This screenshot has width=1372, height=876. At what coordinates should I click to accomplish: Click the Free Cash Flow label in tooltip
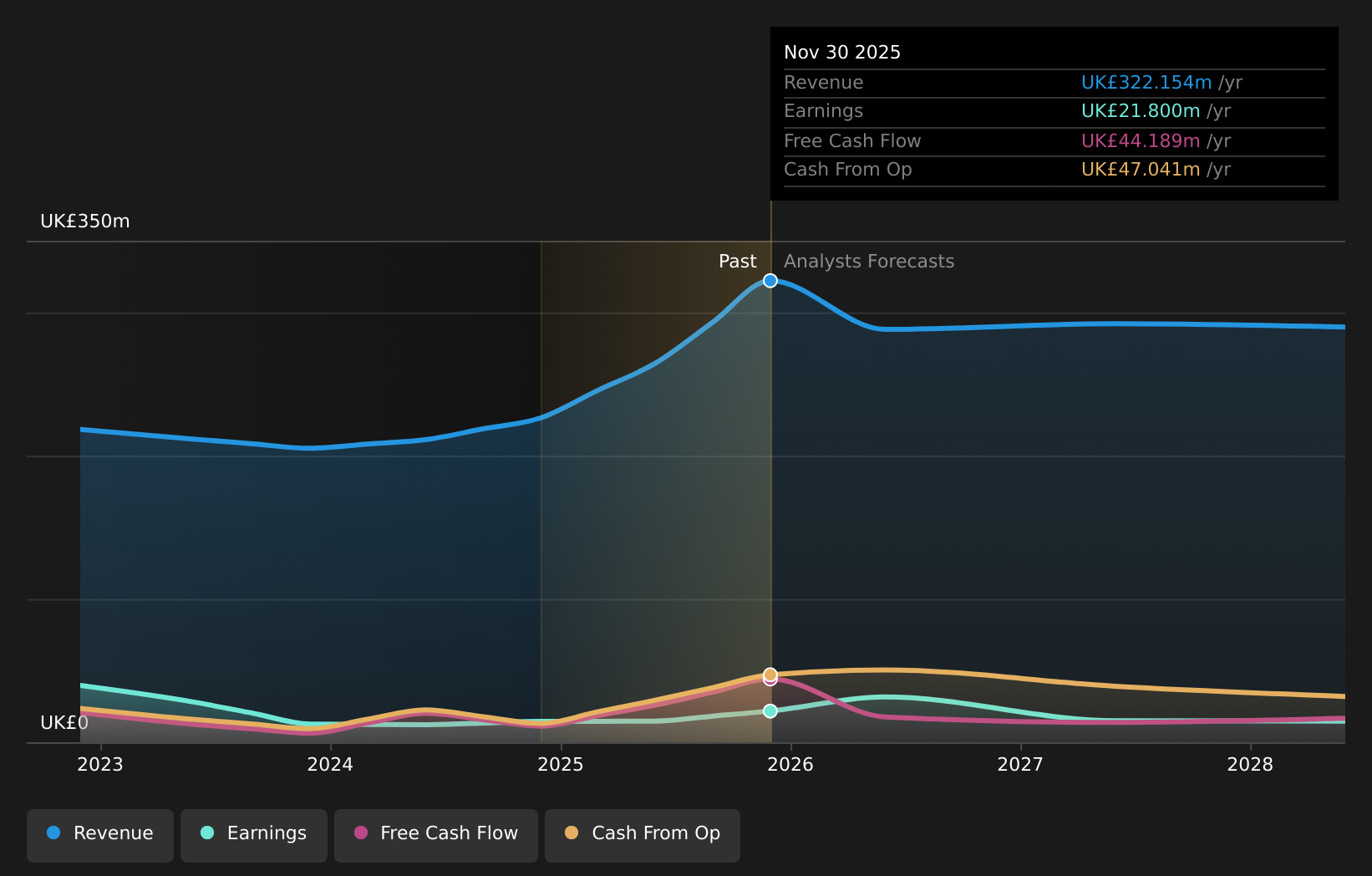(852, 141)
